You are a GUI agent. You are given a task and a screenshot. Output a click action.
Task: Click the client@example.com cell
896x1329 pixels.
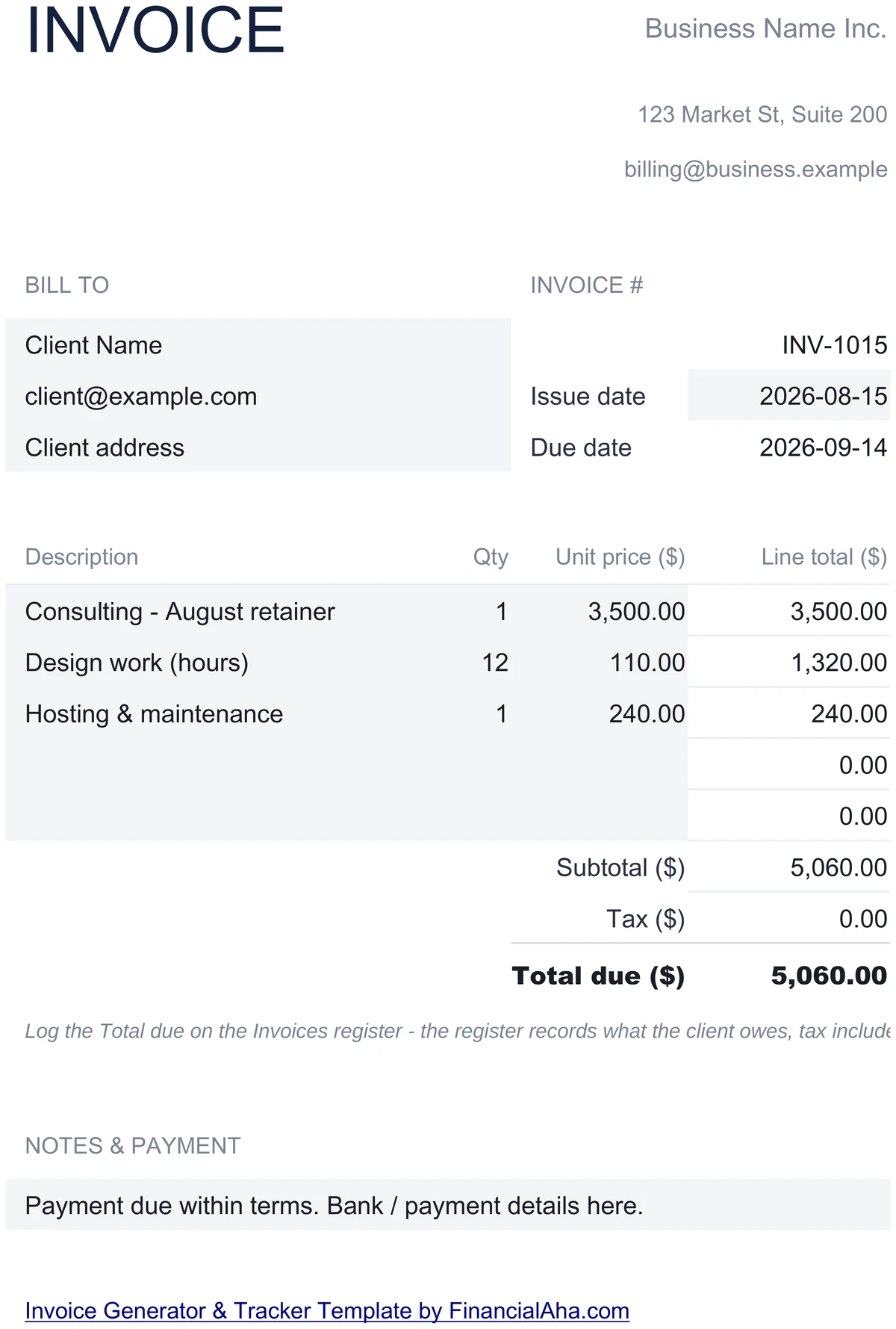258,396
